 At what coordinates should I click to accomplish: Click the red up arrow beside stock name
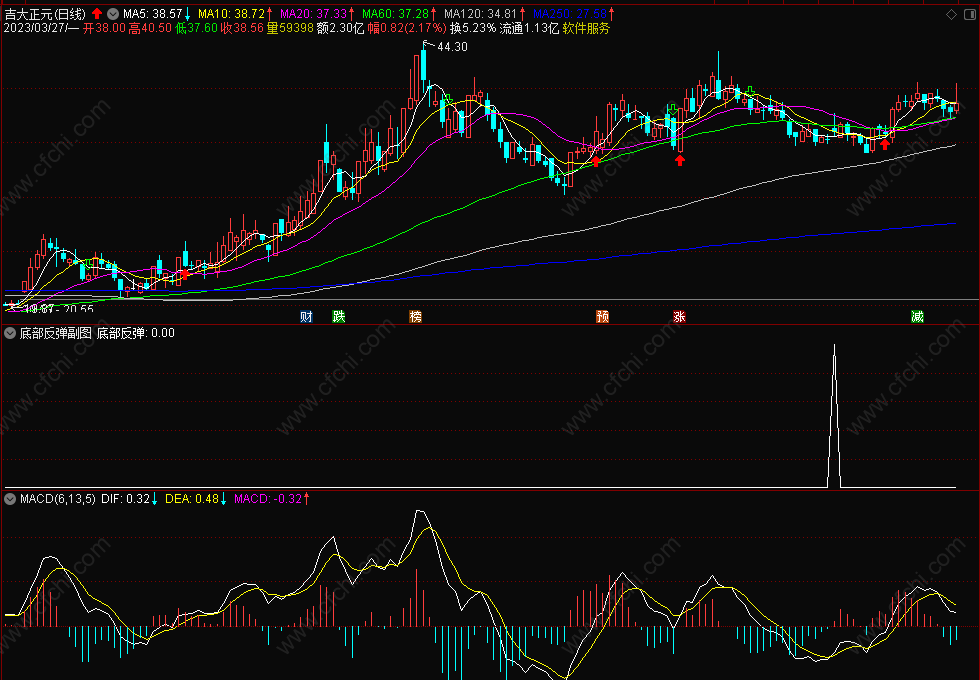point(97,13)
